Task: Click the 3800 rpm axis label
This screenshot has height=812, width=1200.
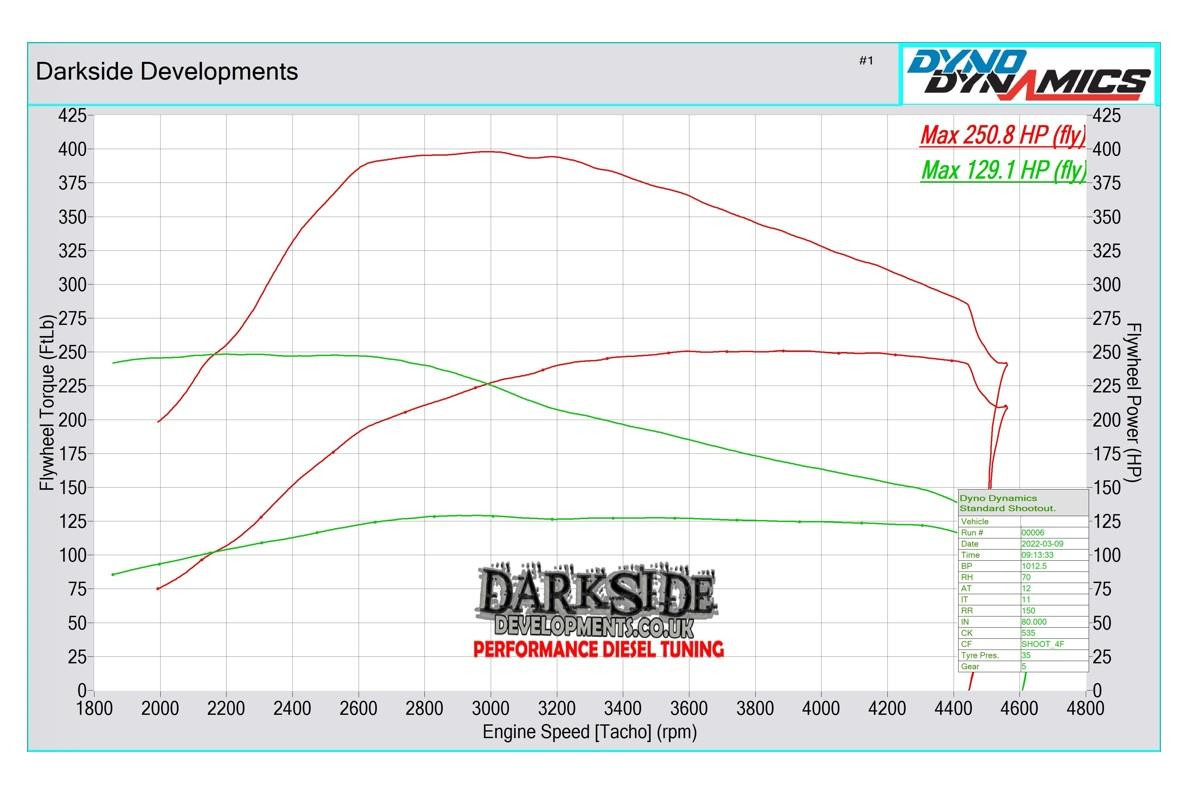Action: [x=755, y=708]
